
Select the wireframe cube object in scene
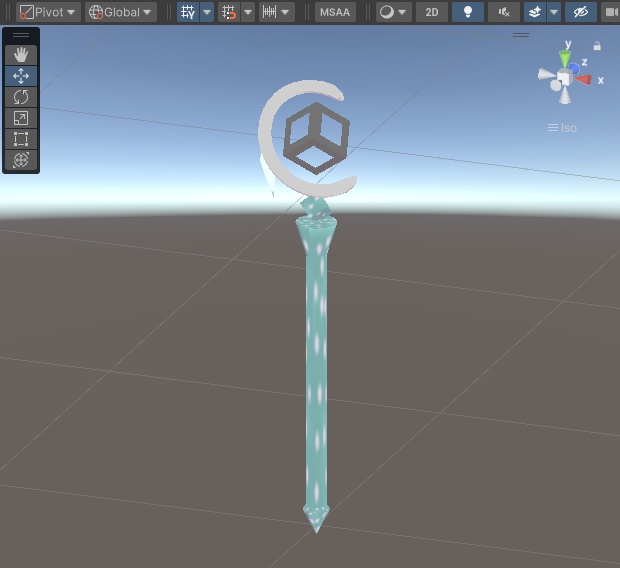click(x=316, y=138)
